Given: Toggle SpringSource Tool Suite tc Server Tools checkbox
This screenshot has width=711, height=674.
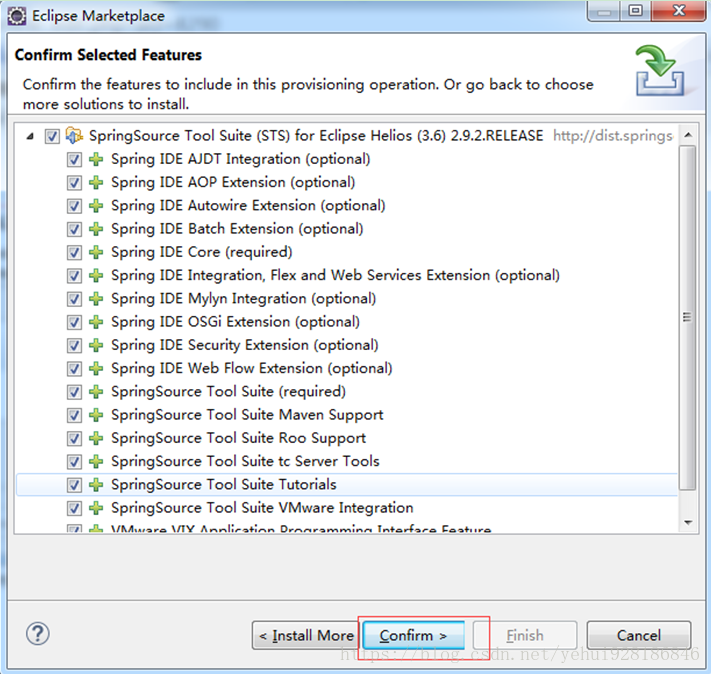Looking at the screenshot, I should [74, 462].
